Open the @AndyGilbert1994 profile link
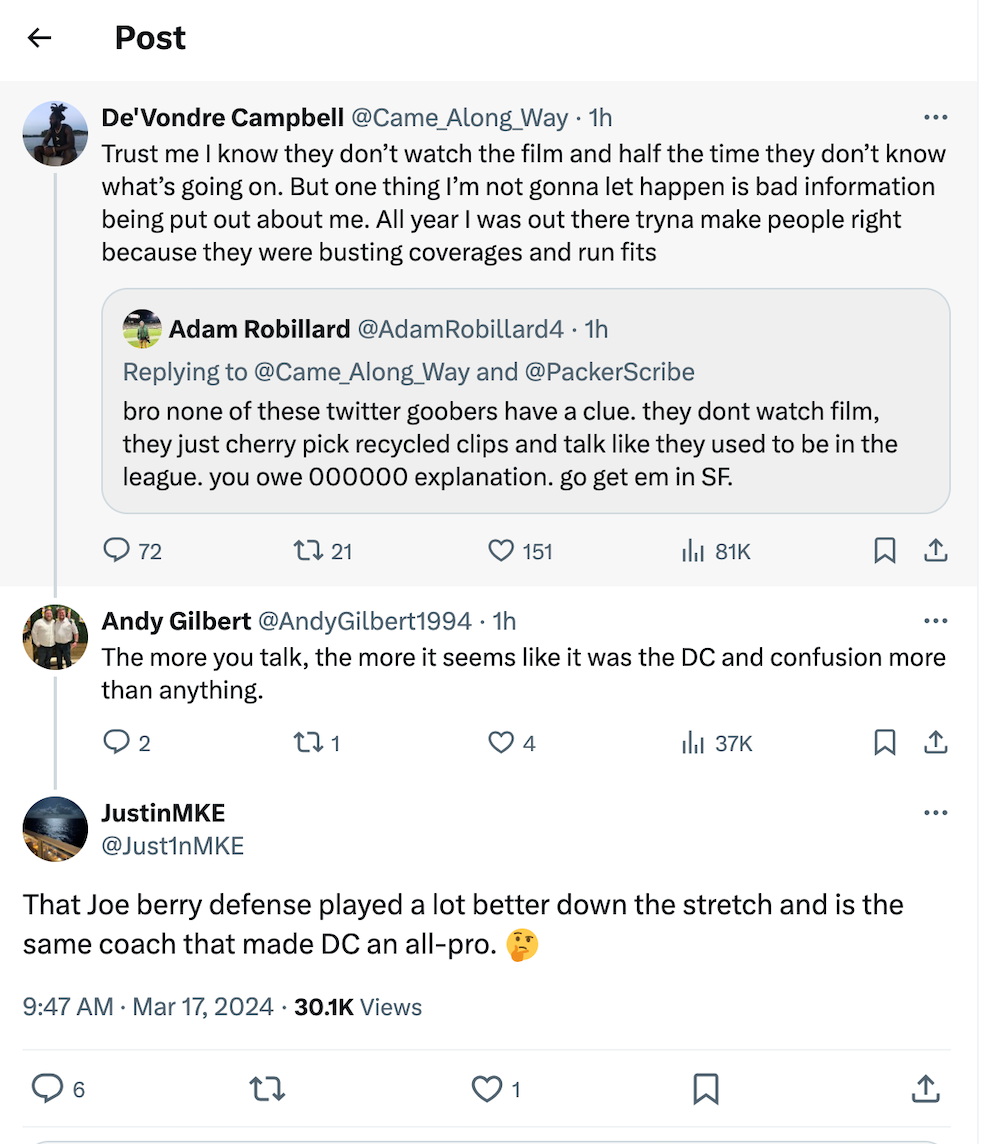 (x=364, y=621)
